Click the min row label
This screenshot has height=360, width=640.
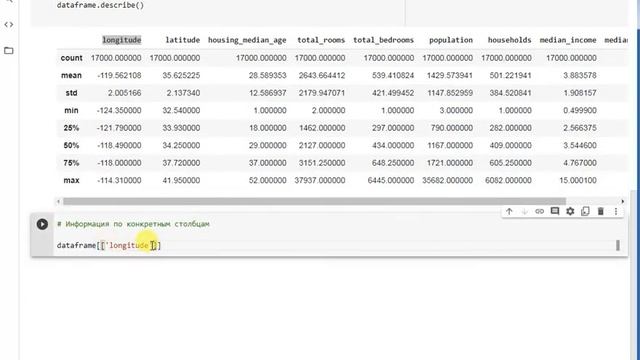tap(71, 111)
